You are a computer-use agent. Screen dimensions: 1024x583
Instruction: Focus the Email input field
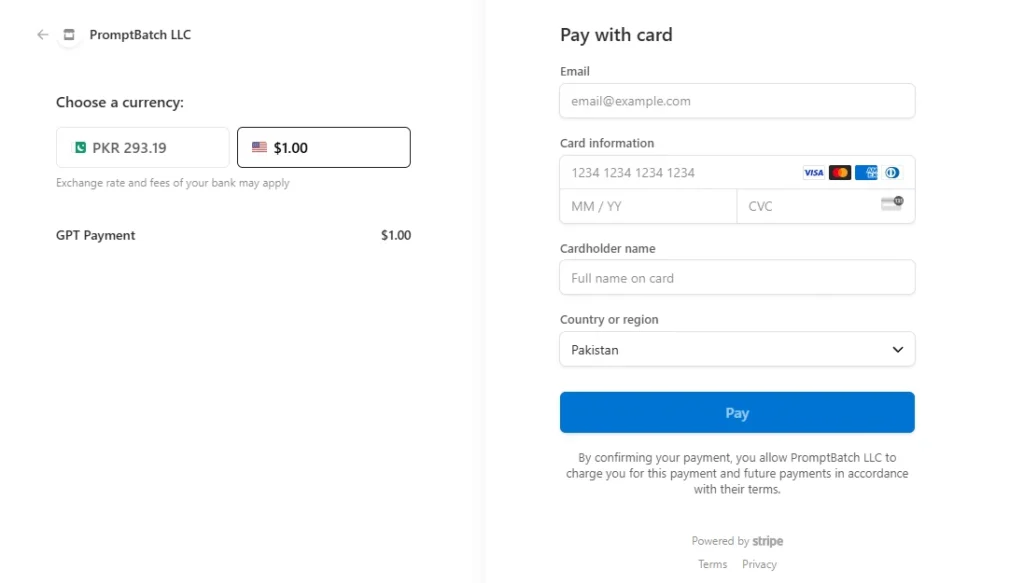737,101
